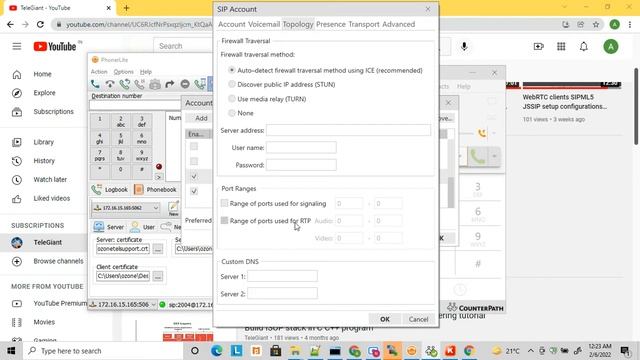This screenshot has height=360, width=640.
Task: Select Auto-detect firewall traversal using ICE
Action: pos(232,70)
